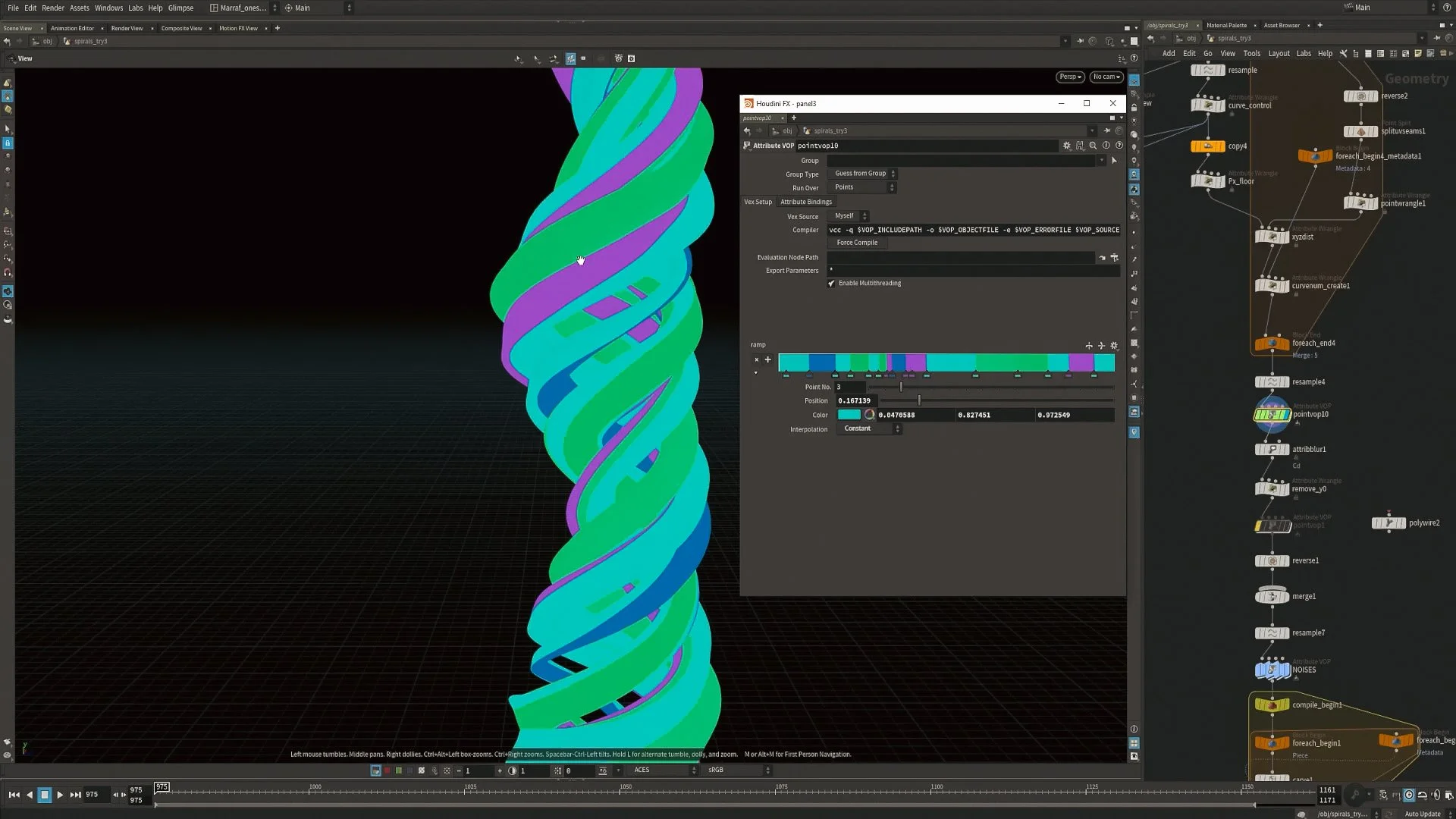Remove the selected ramp point
This screenshot has height=819, width=1456.
click(756, 359)
